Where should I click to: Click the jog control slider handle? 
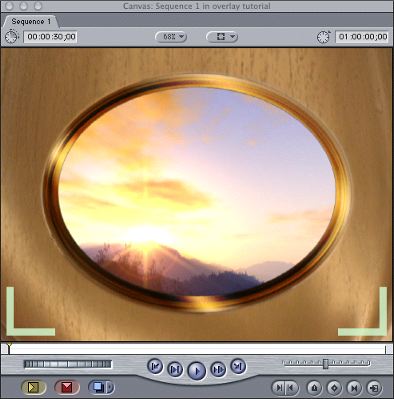326,364
